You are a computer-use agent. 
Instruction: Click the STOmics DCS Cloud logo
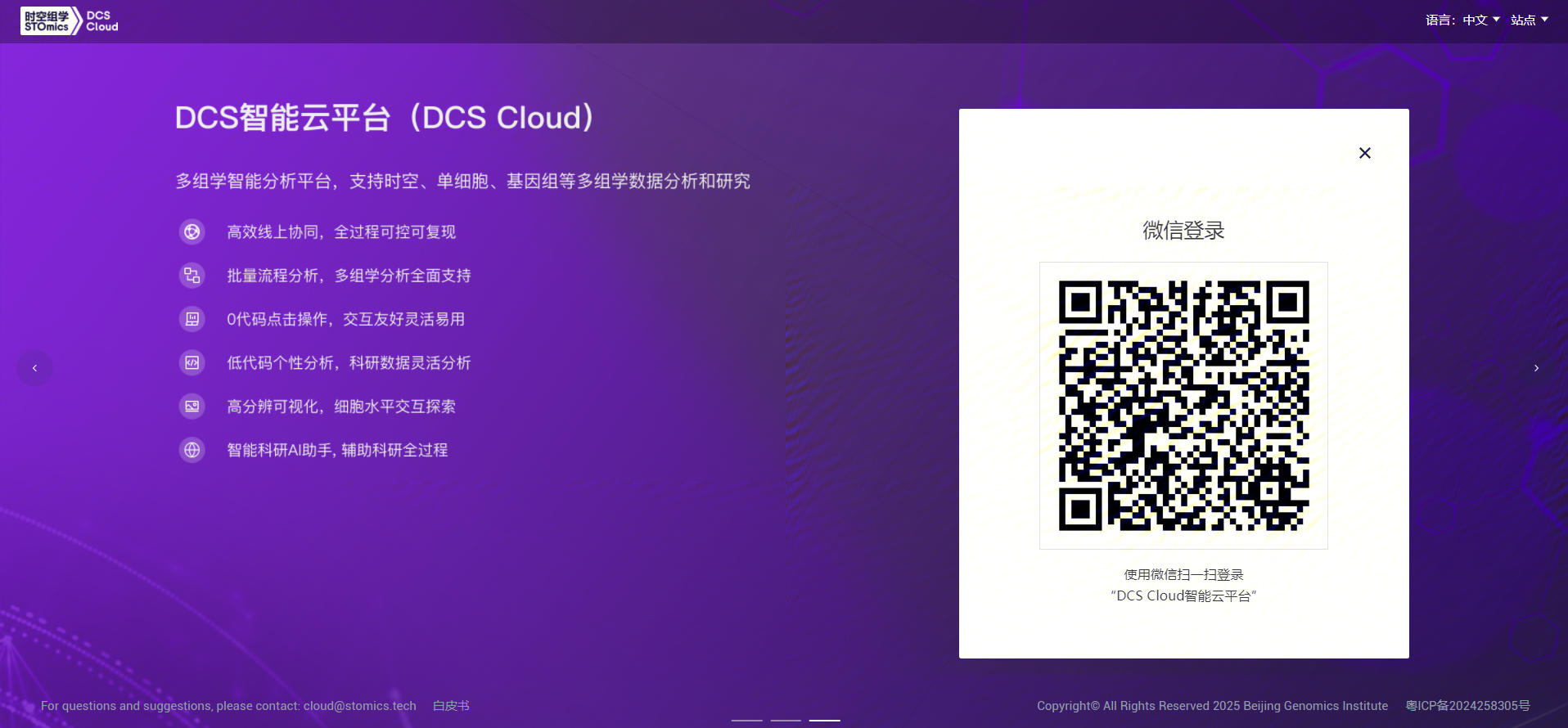click(x=70, y=21)
